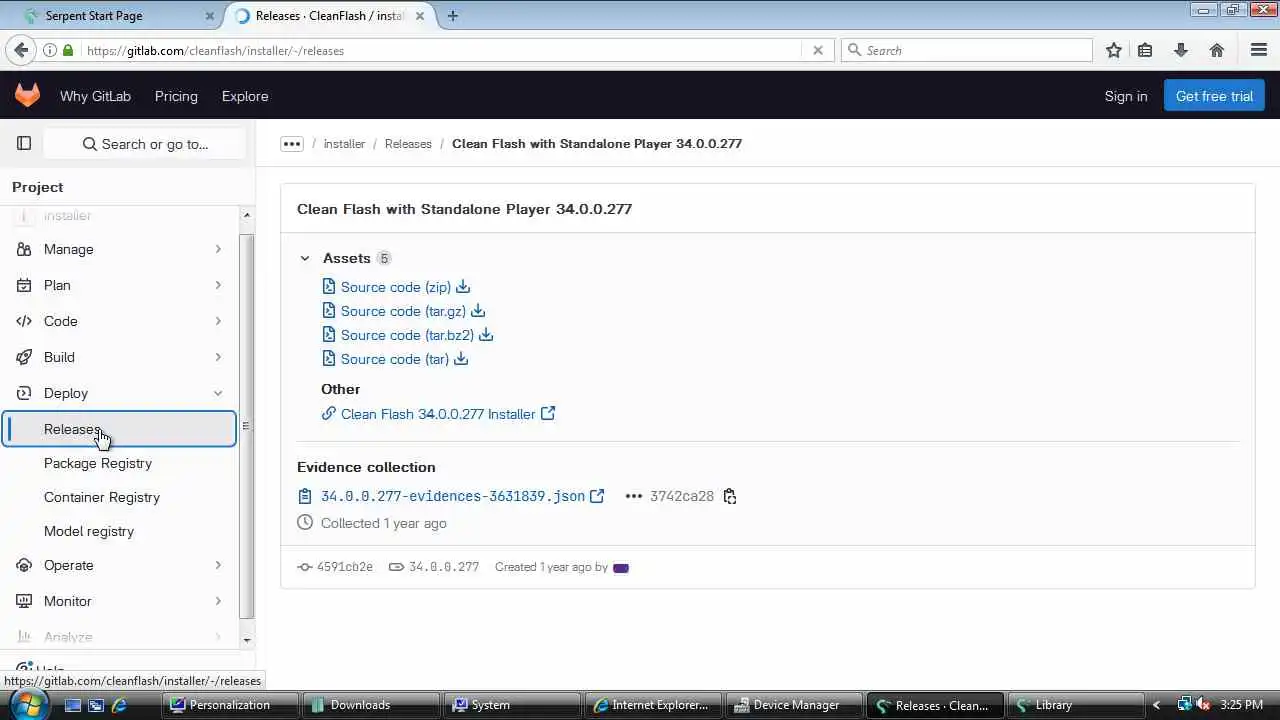This screenshot has height=720, width=1280.
Task: Go to browser home icon
Action: tap(1217, 50)
